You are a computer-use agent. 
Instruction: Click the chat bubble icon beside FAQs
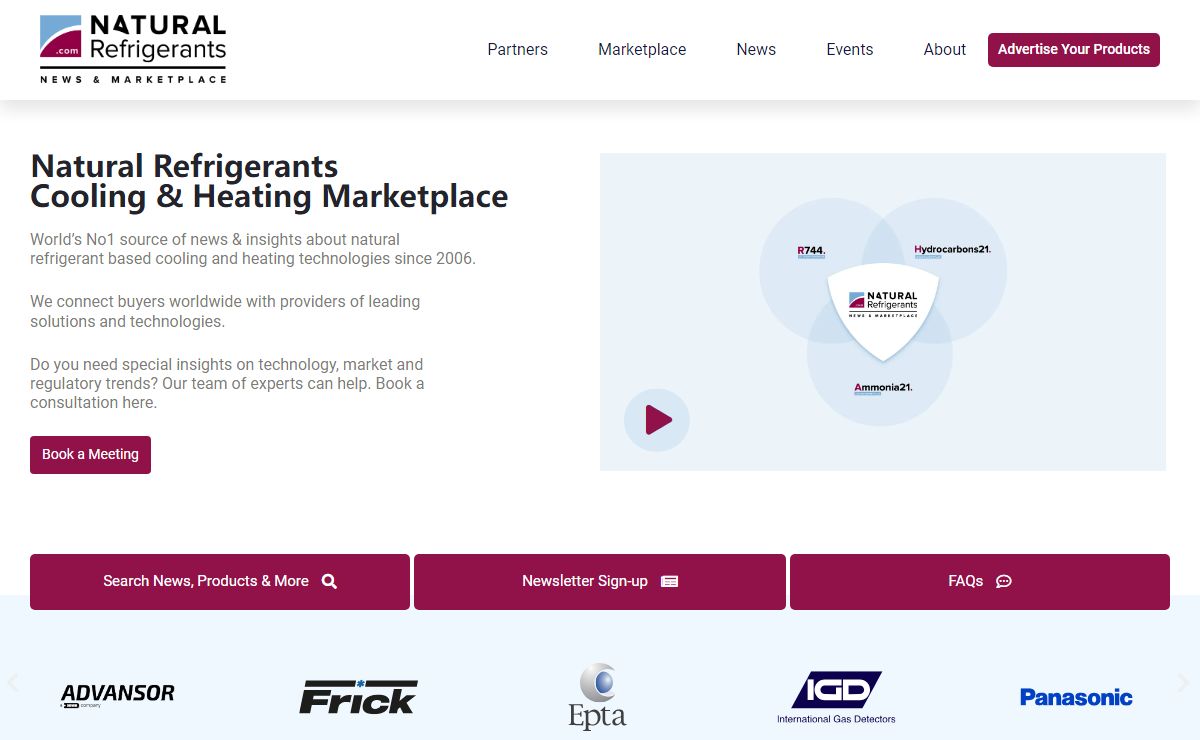coord(1004,581)
